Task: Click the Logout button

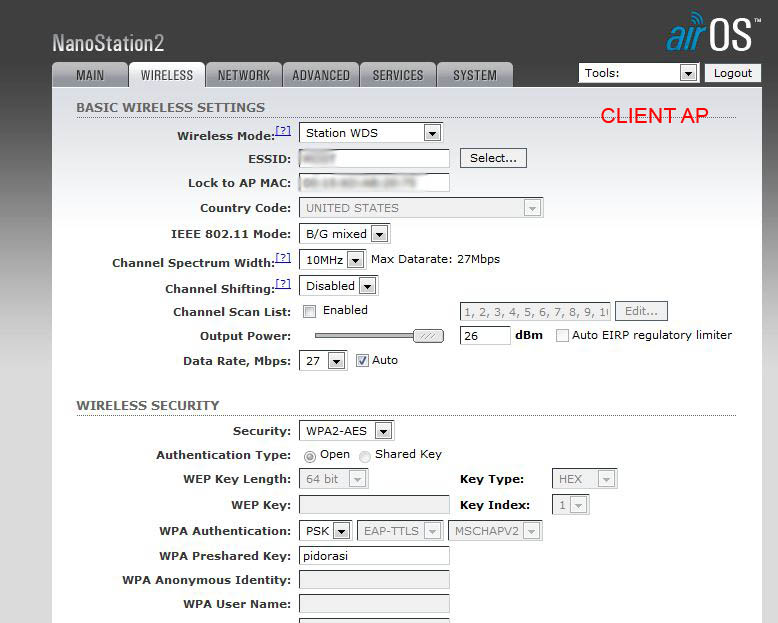Action: pos(732,73)
